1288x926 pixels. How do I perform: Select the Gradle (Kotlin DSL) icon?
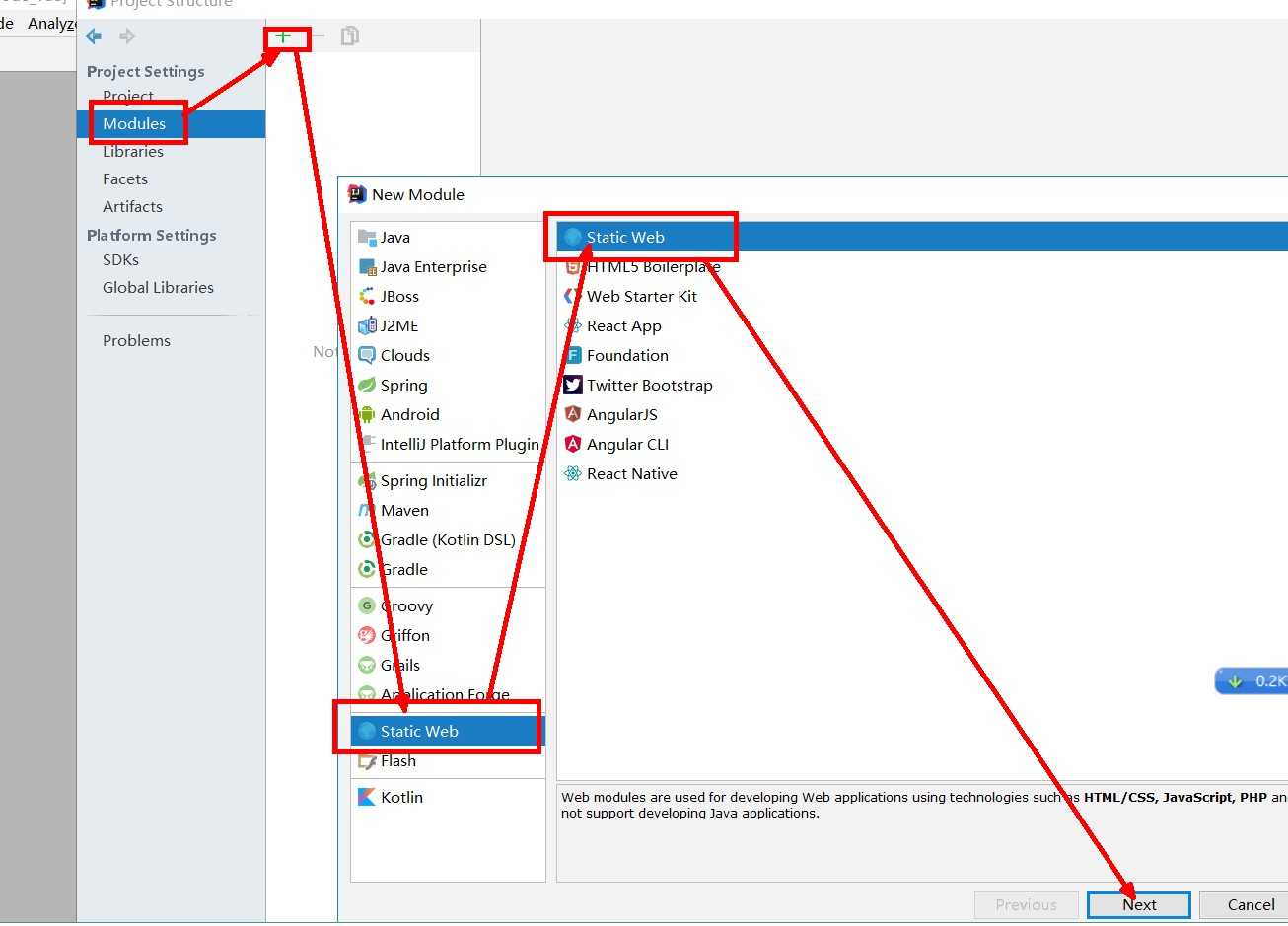click(367, 539)
